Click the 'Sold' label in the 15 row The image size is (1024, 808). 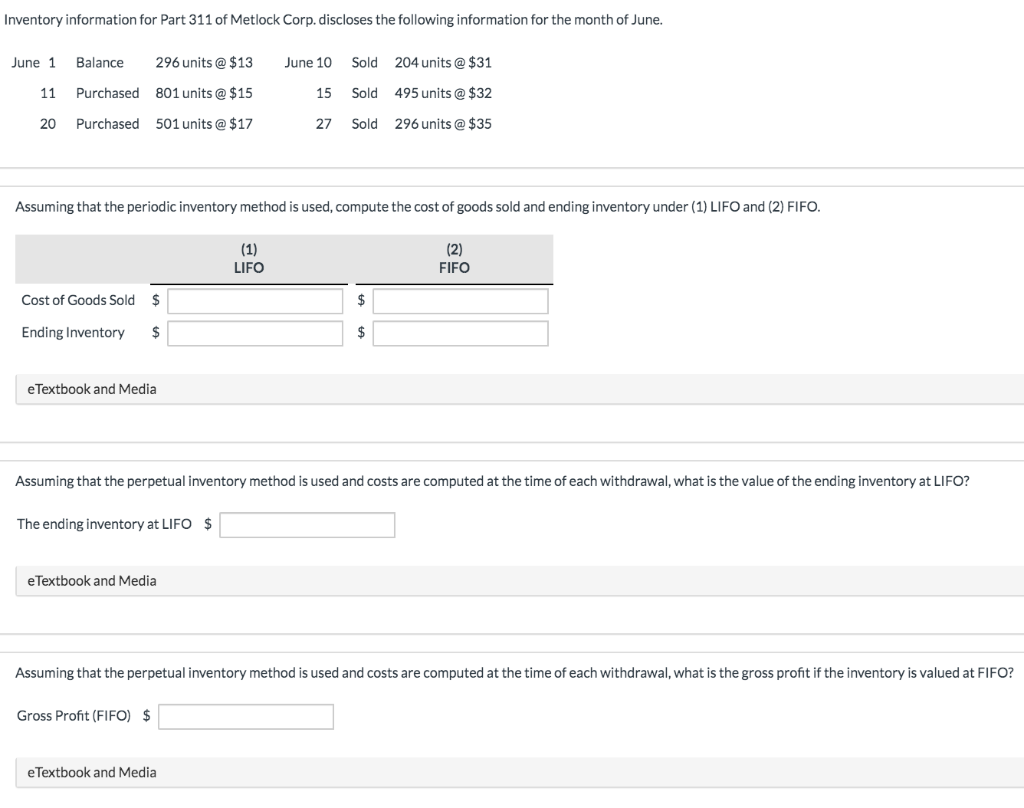point(364,93)
